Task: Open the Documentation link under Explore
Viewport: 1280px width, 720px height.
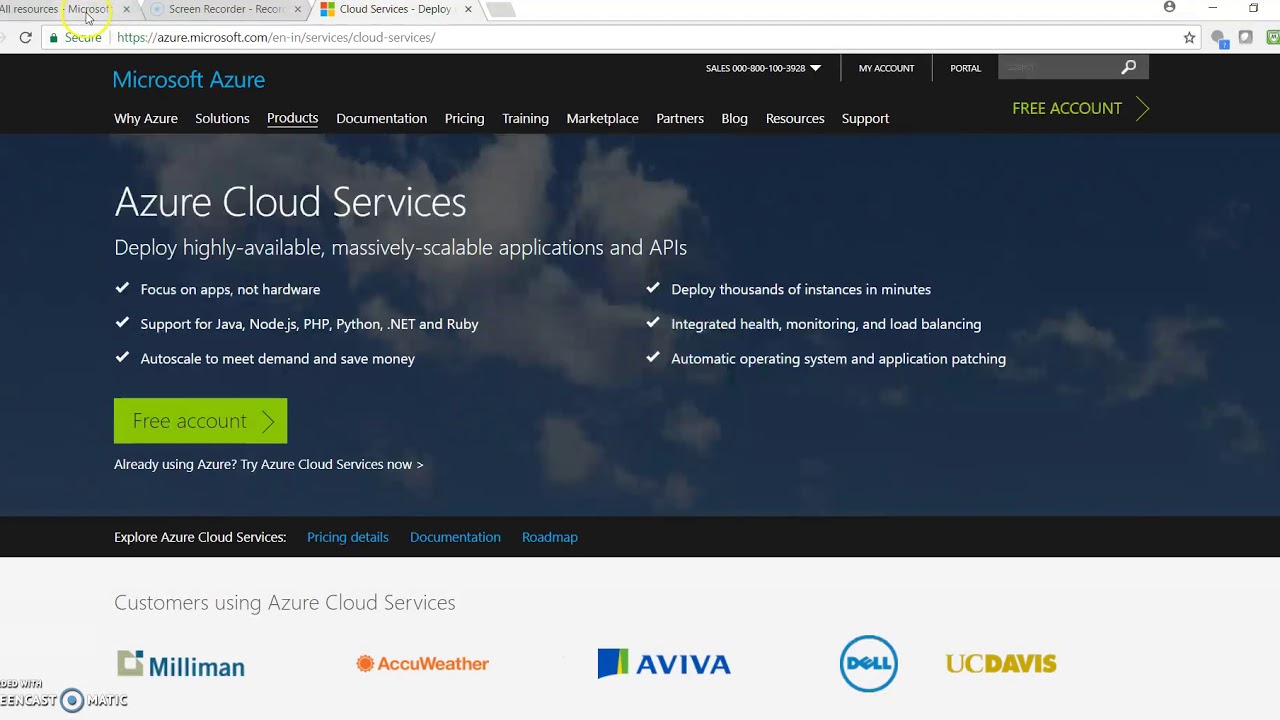Action: [x=455, y=537]
